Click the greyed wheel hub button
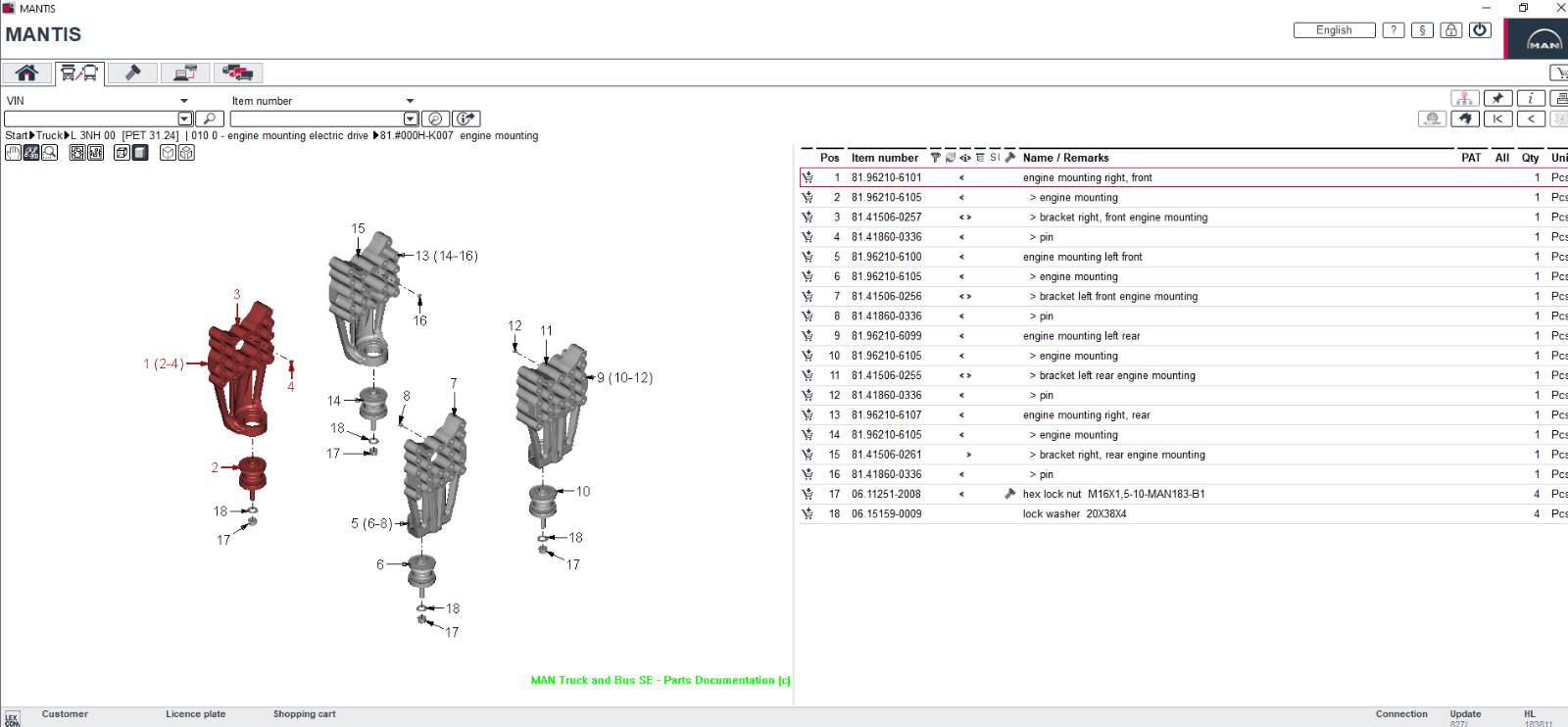 (1433, 119)
